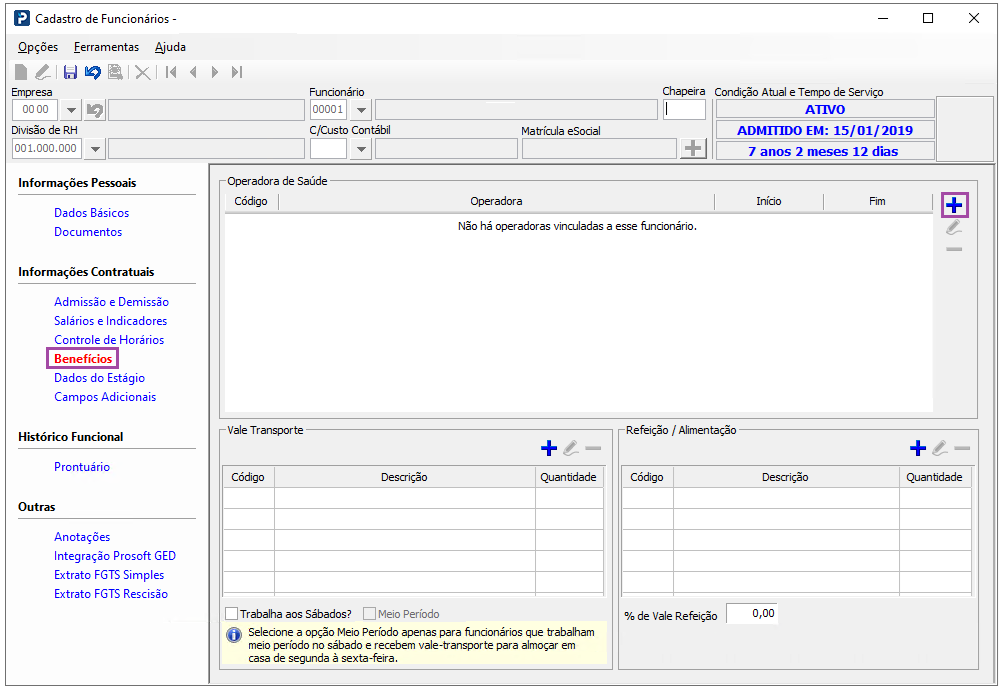Open the Funcionário dropdown
This screenshot has width=1005, height=694.
coord(361,110)
